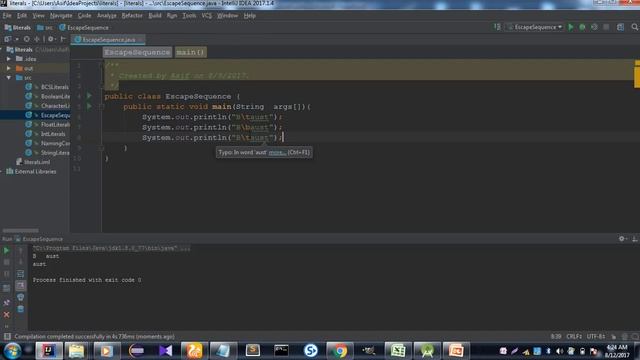Toggle soft-wrap in the Run console
Screen dimensions: 640x360
point(20,274)
